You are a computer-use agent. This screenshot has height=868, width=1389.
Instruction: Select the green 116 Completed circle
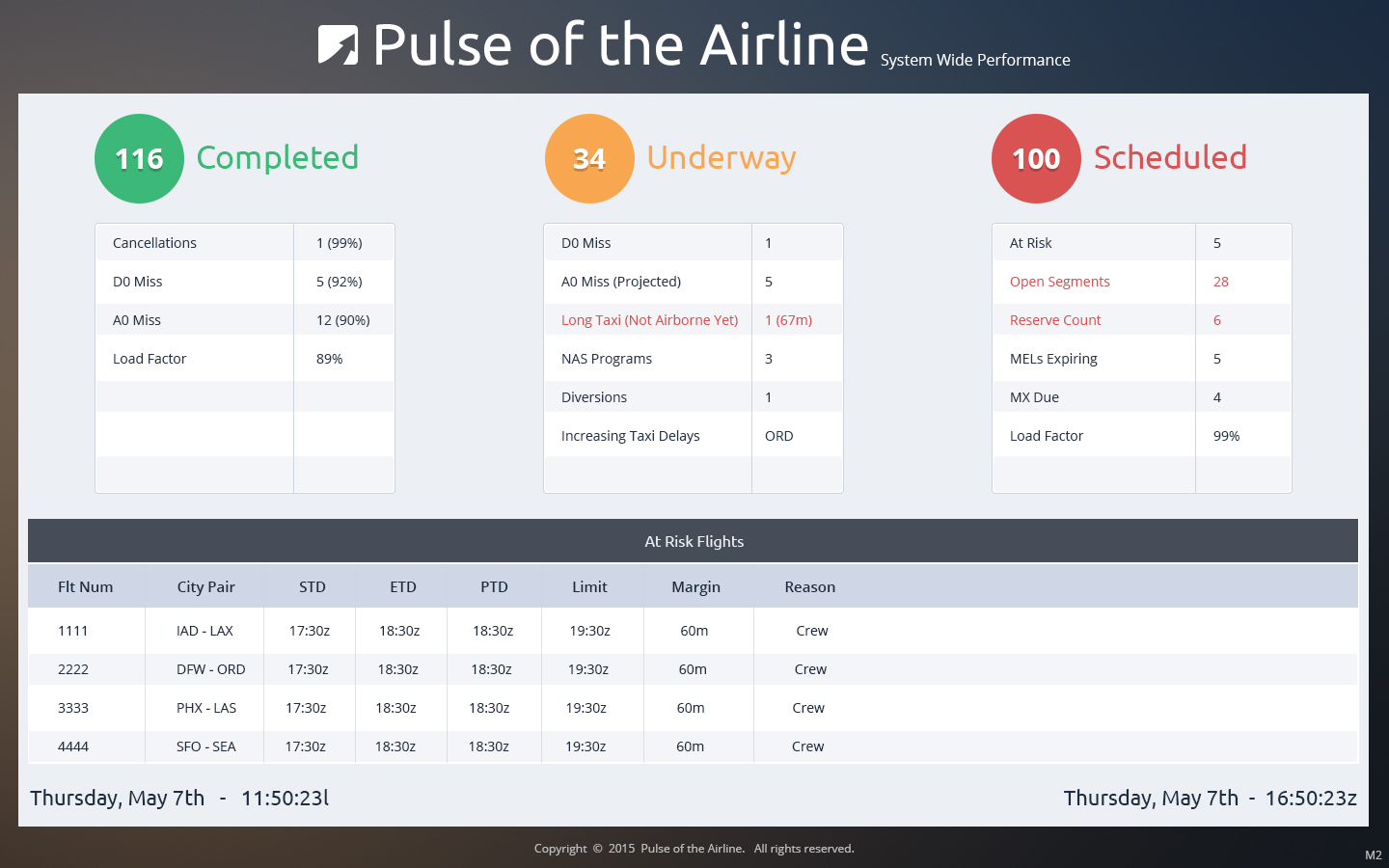(x=139, y=158)
